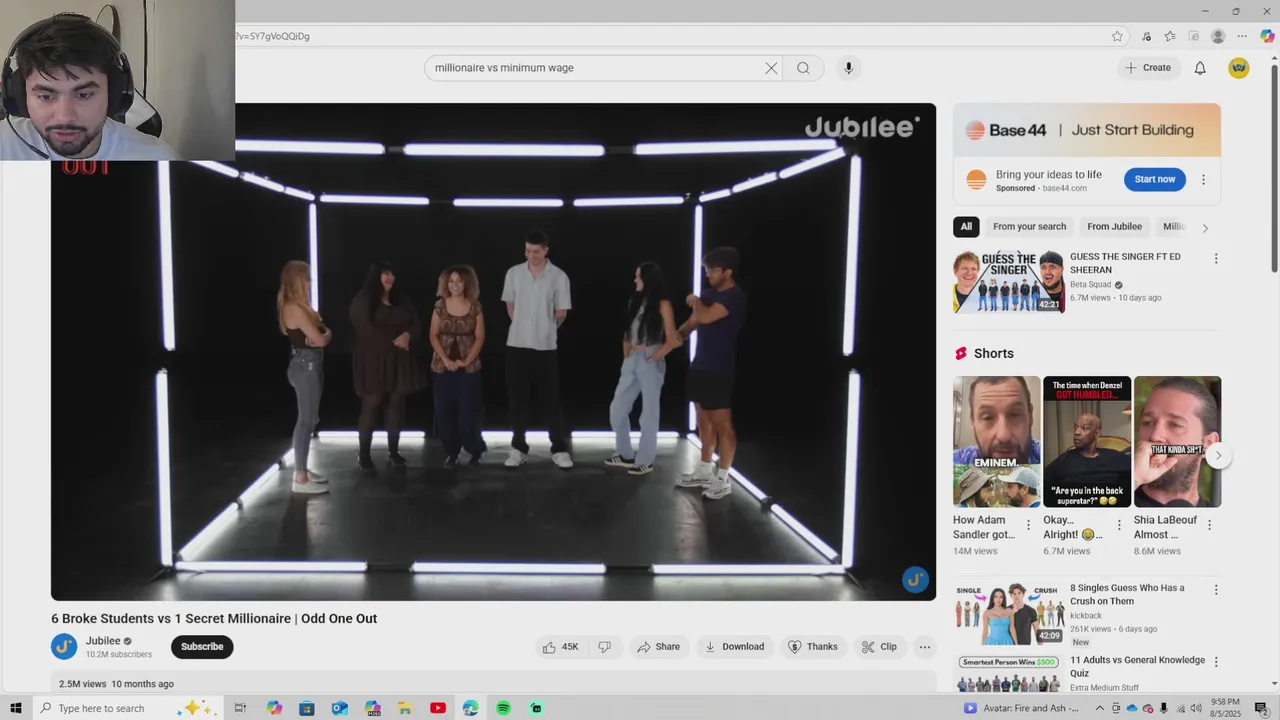Open options for Okay... Alright short

(x=1119, y=525)
